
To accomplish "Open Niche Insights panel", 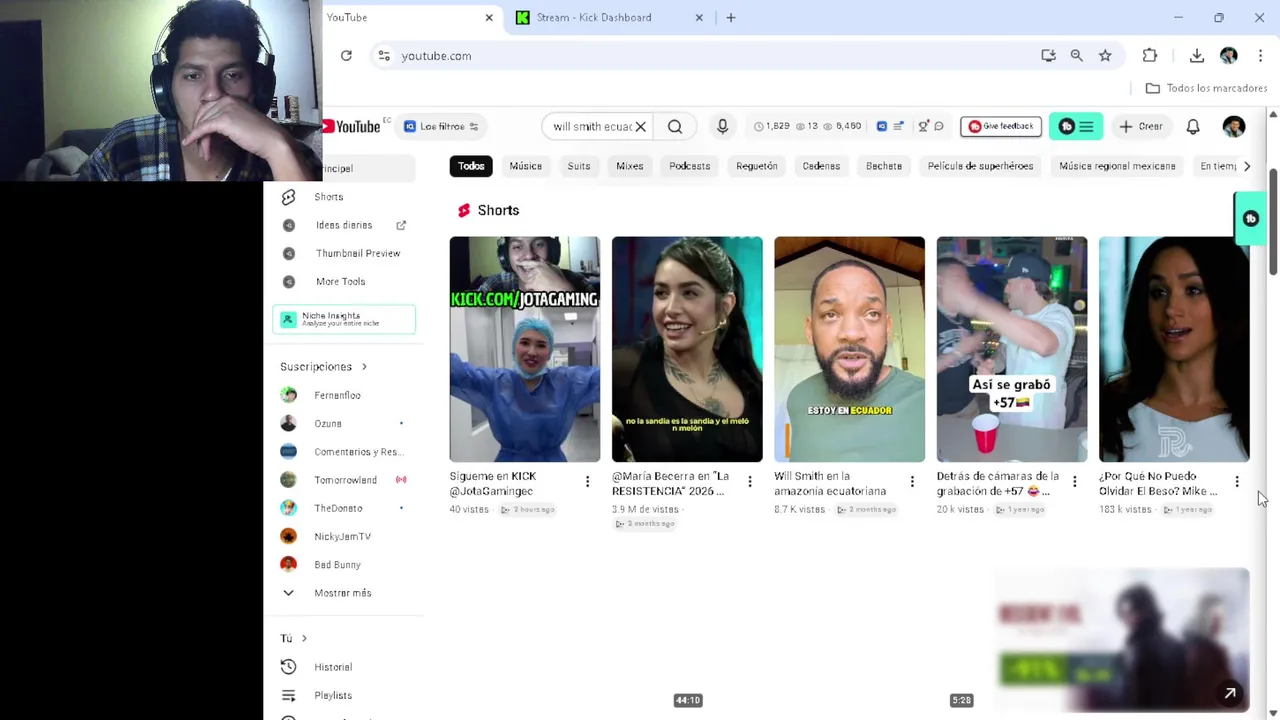I will point(344,319).
